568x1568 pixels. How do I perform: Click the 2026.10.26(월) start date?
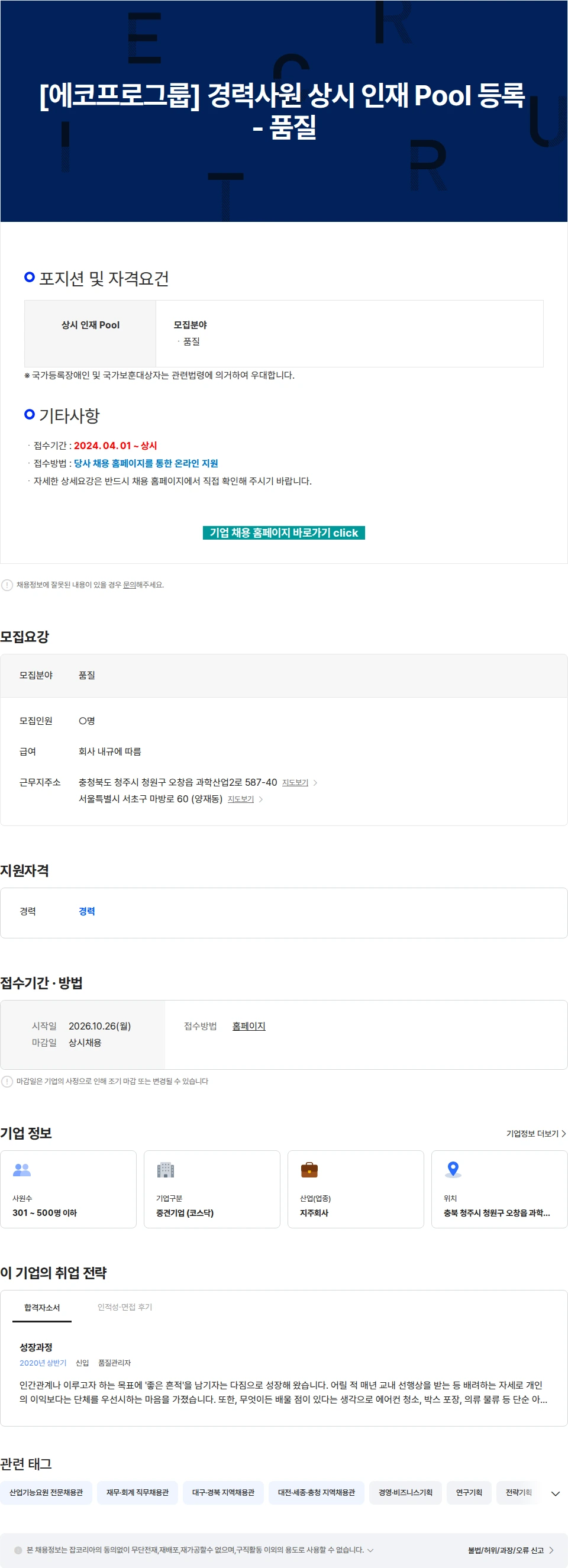[100, 1026]
